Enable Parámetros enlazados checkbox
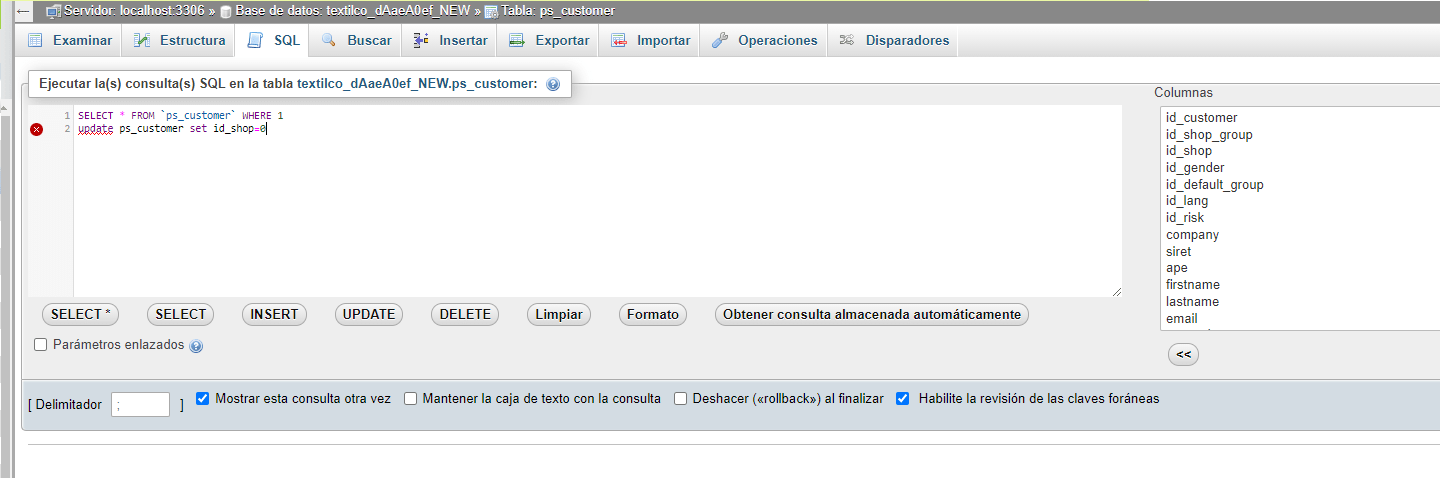 click(x=41, y=344)
